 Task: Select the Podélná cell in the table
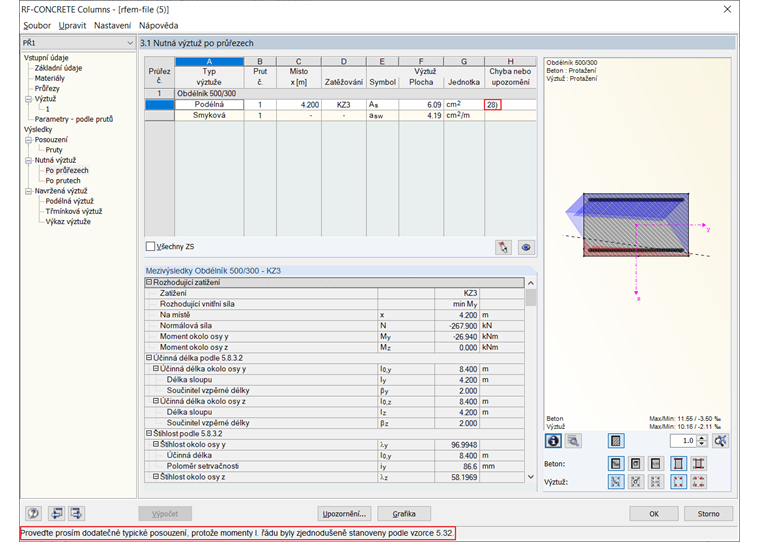click(209, 105)
